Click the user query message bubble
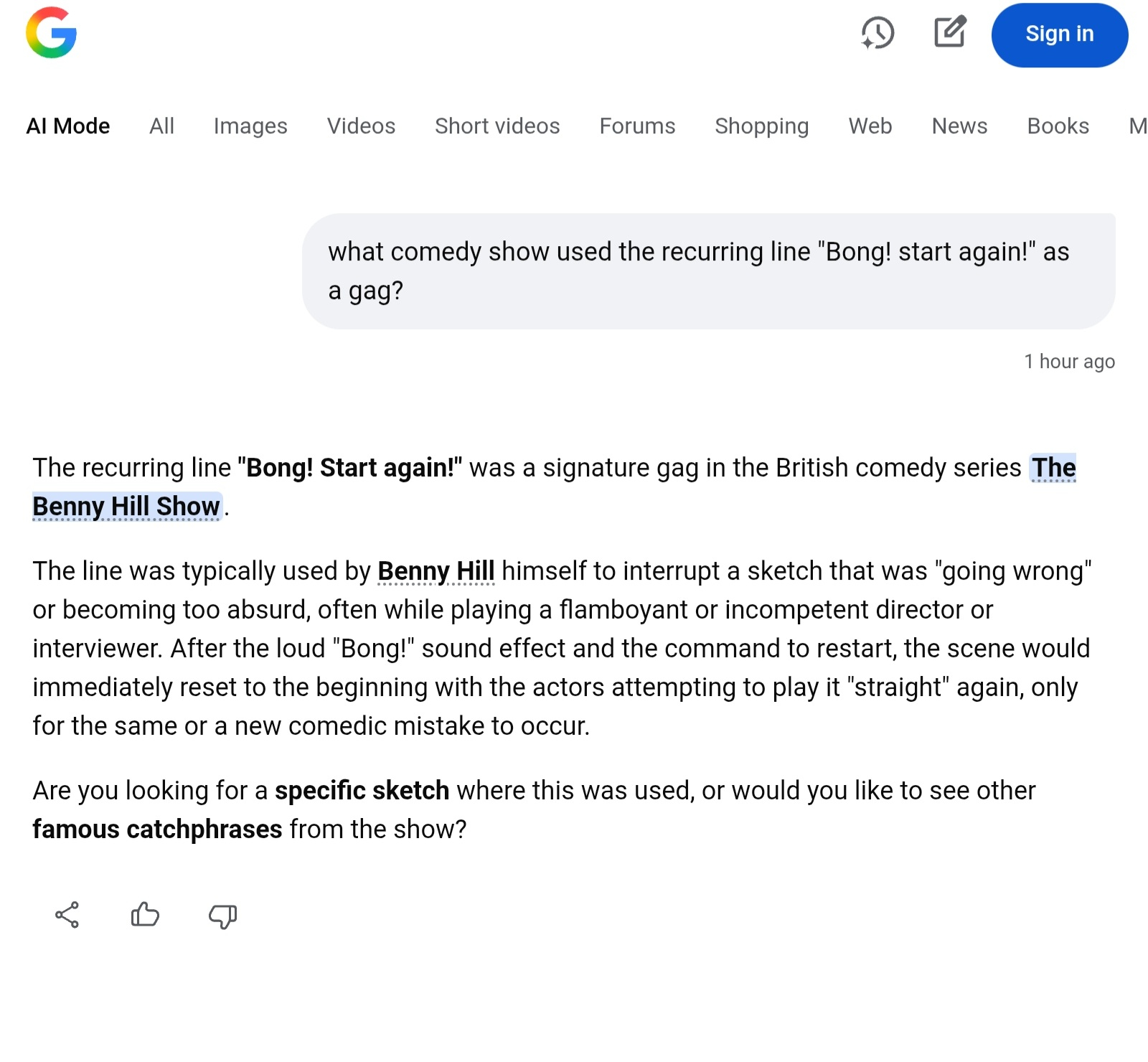1148x1062 pixels. (x=708, y=271)
